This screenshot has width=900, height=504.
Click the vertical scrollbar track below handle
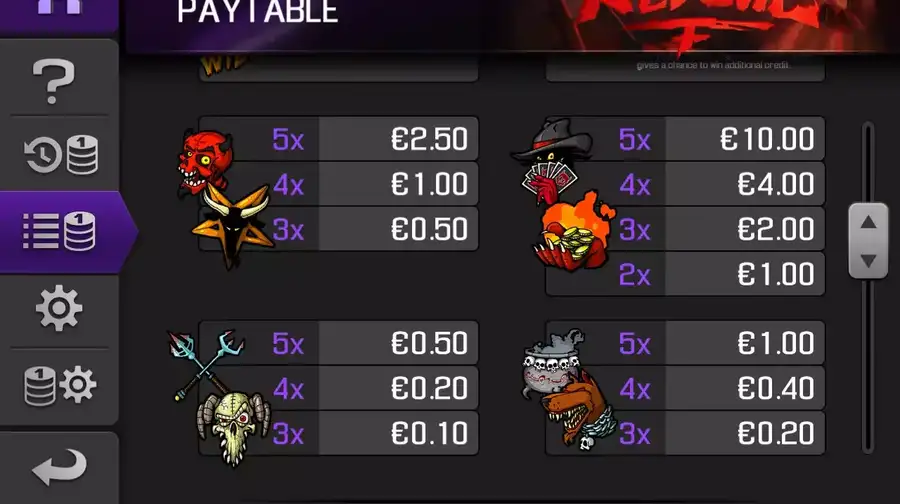coord(868,365)
